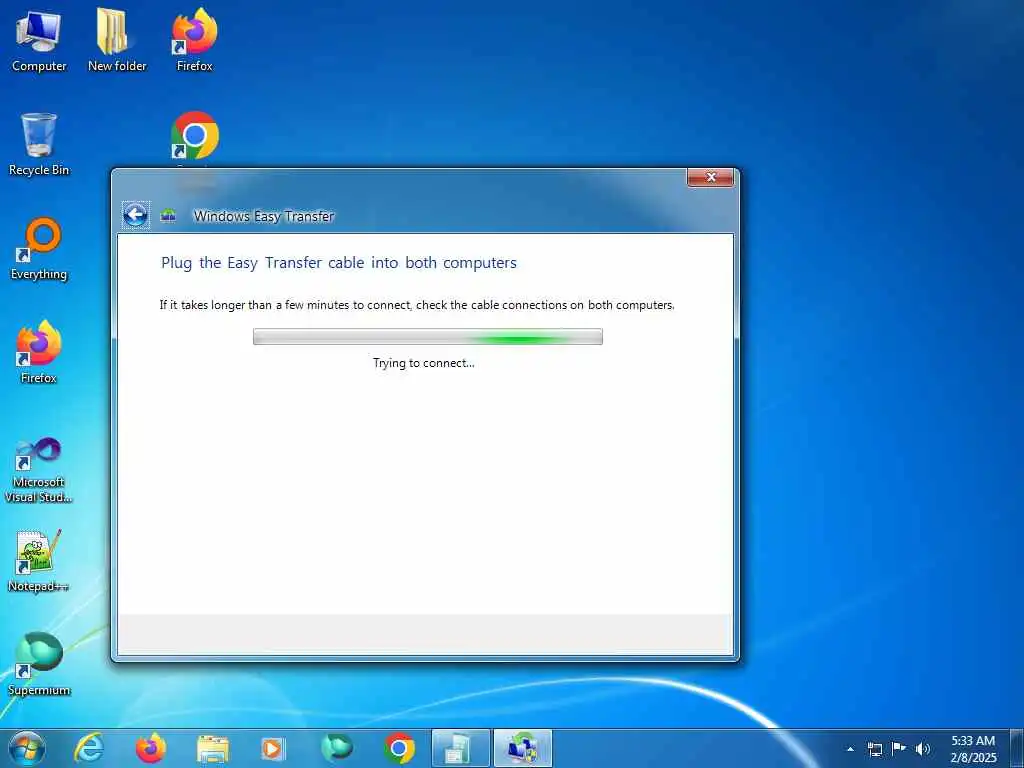Select the Everything search shortcut
Viewport: 1024px width, 768px height.
(39, 249)
